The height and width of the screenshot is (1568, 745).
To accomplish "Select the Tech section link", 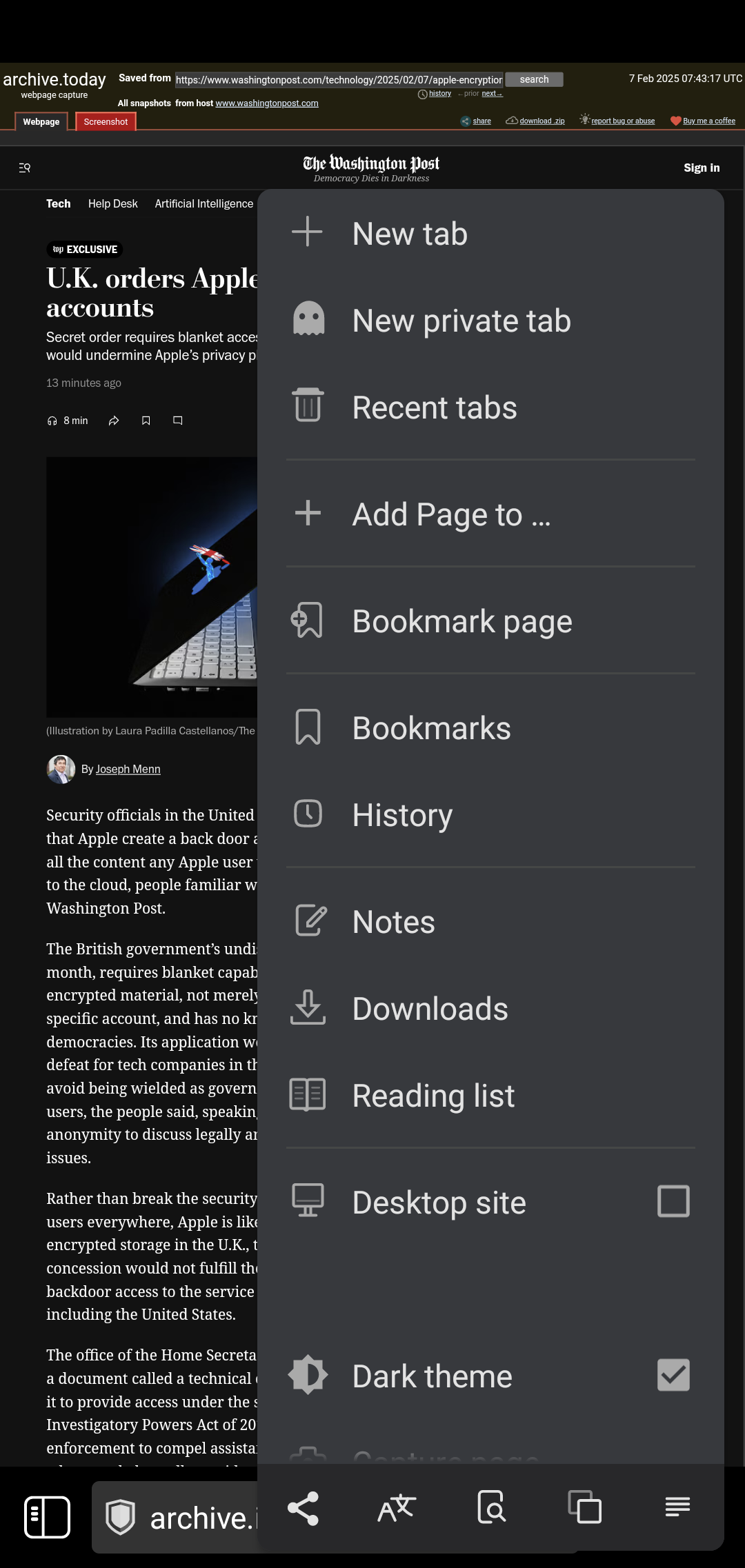I will 59,203.
